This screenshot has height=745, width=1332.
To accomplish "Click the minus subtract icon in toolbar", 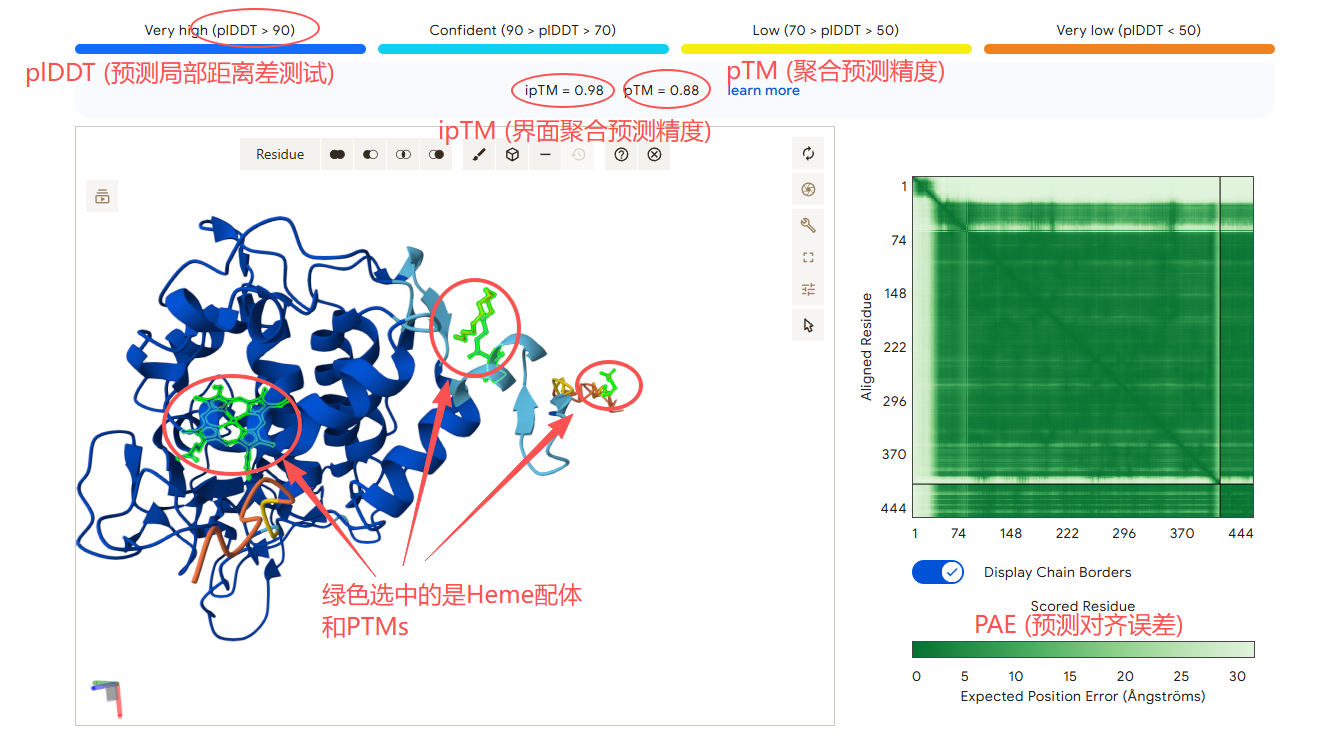I will click(x=545, y=155).
